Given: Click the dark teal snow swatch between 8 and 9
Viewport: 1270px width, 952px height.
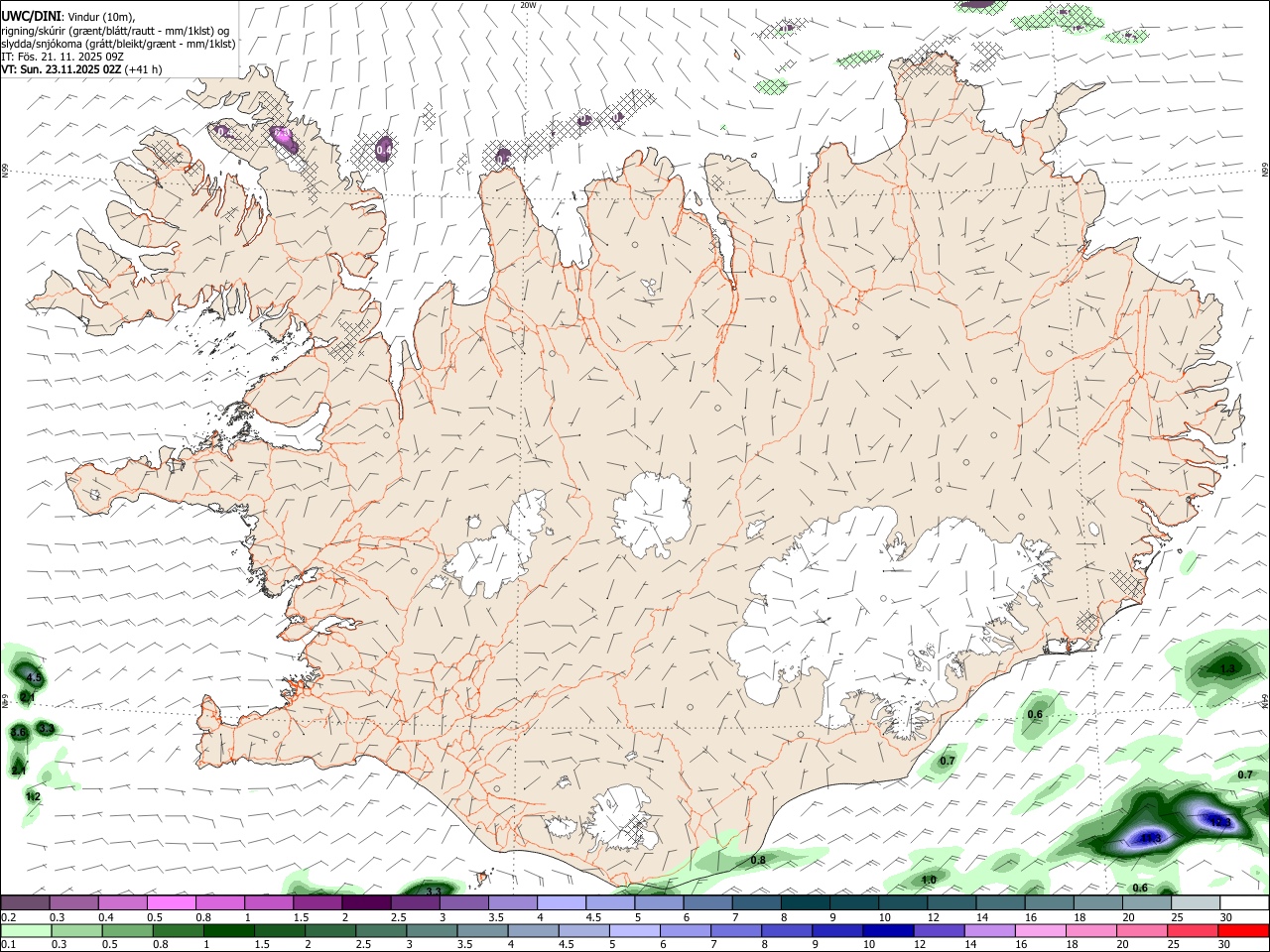Looking at the screenshot, I should [806, 902].
